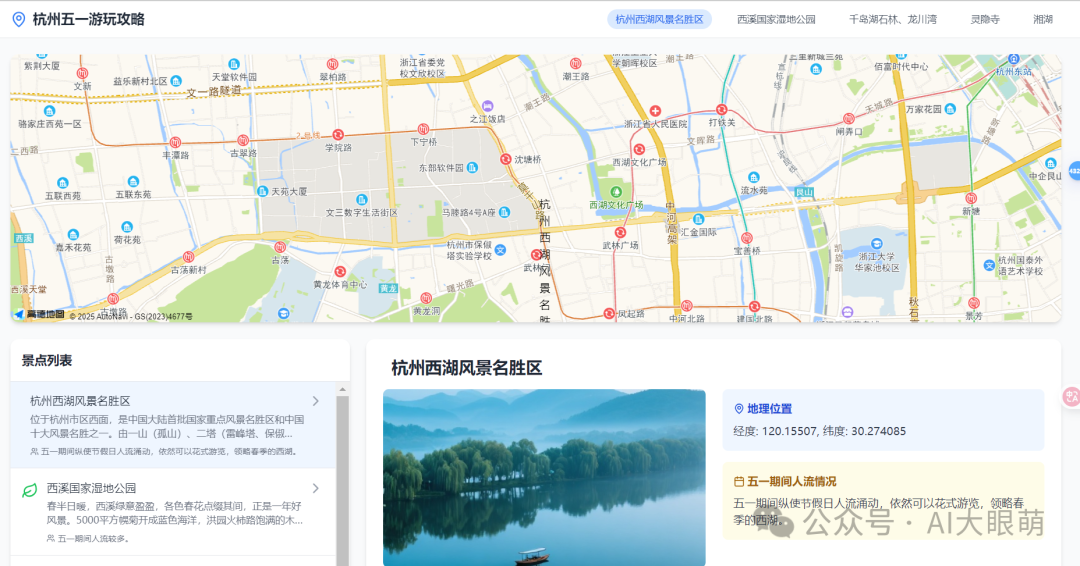
Task: Click the 学院路 metro transfer icon
Action: click(338, 134)
